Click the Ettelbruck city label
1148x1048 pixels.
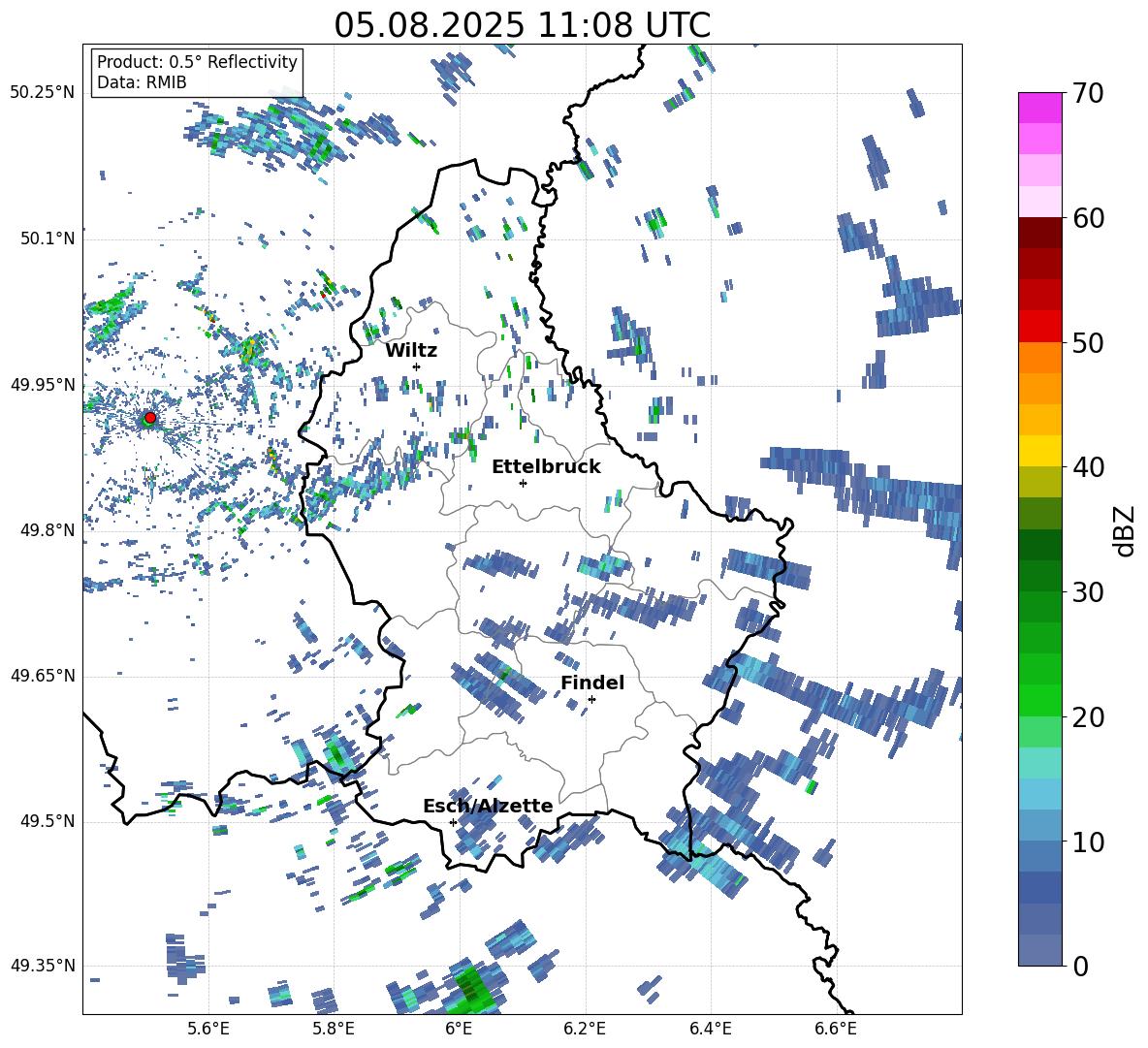click(546, 467)
